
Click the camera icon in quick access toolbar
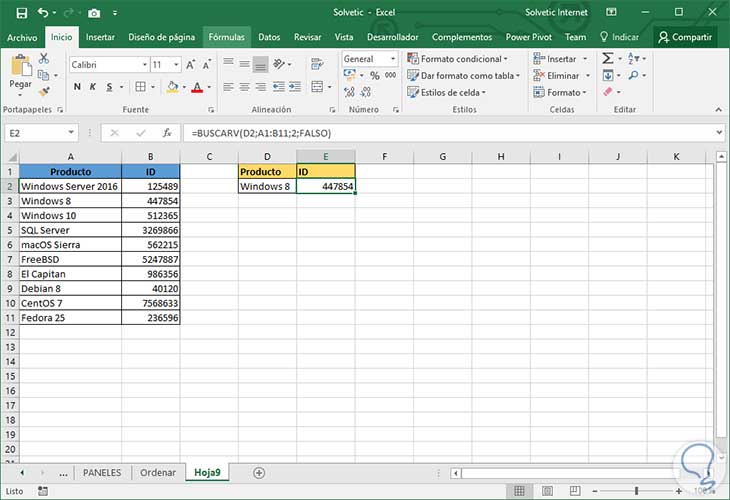(x=94, y=13)
